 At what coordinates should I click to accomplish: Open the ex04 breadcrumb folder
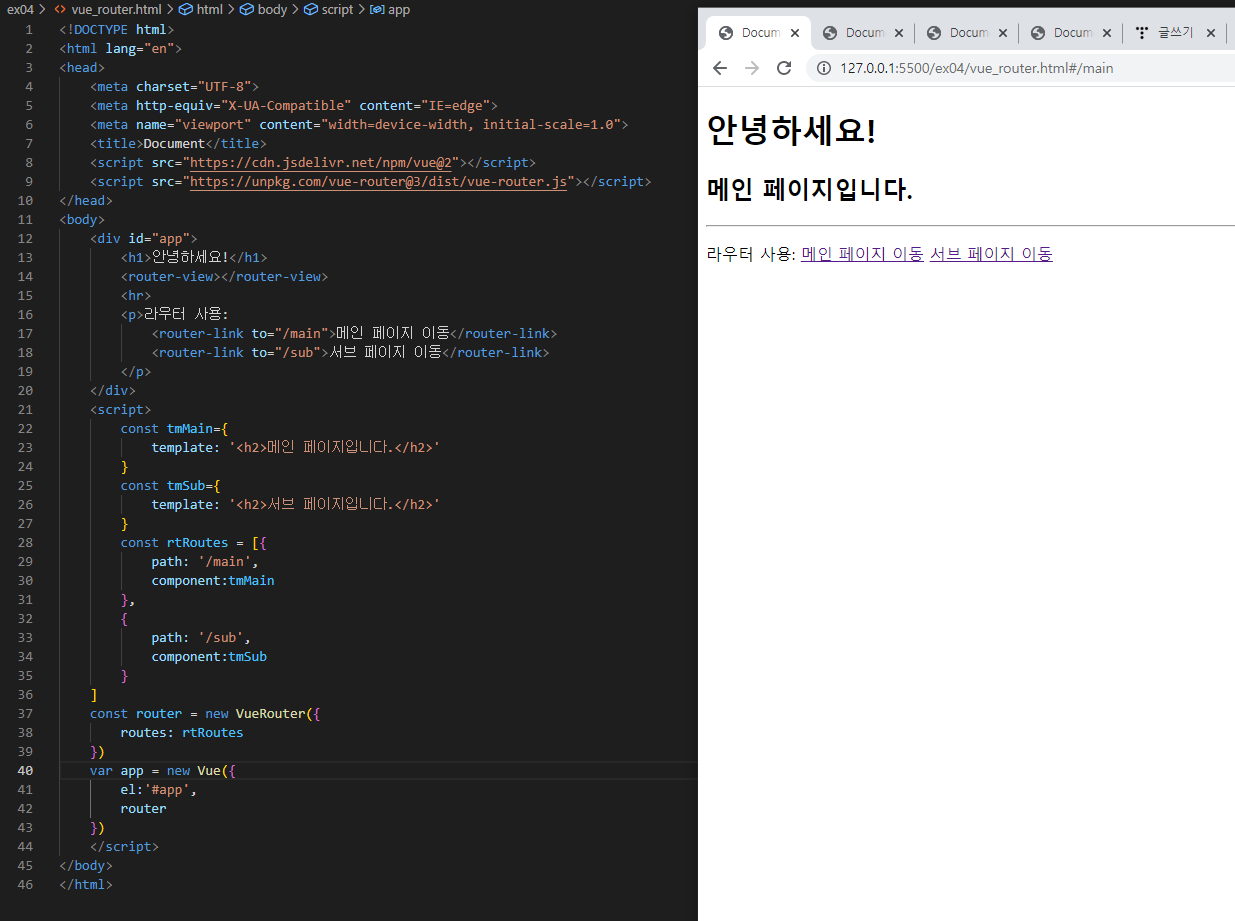pyautogui.click(x=20, y=9)
